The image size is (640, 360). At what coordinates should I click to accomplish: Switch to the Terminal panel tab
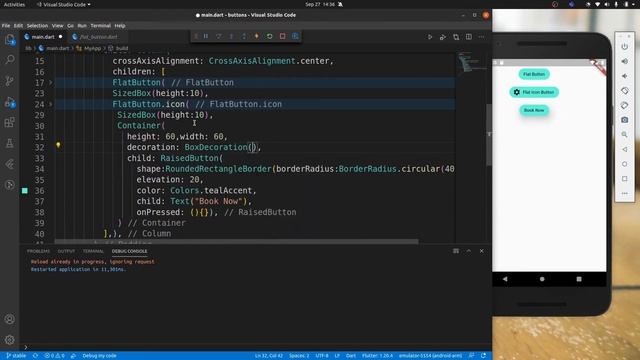pos(93,251)
